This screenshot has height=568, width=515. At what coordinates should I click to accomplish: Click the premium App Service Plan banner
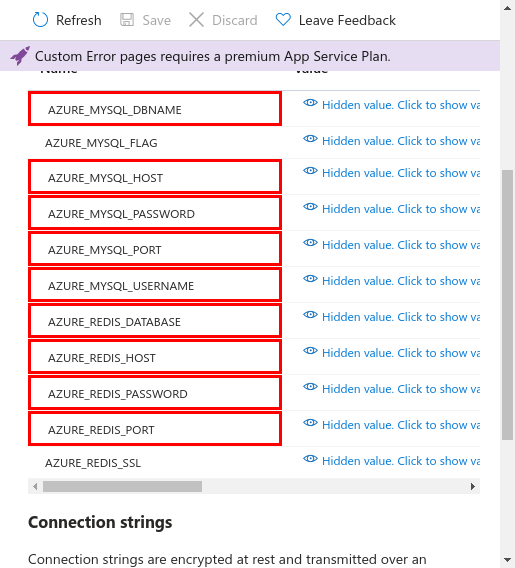tap(250, 56)
